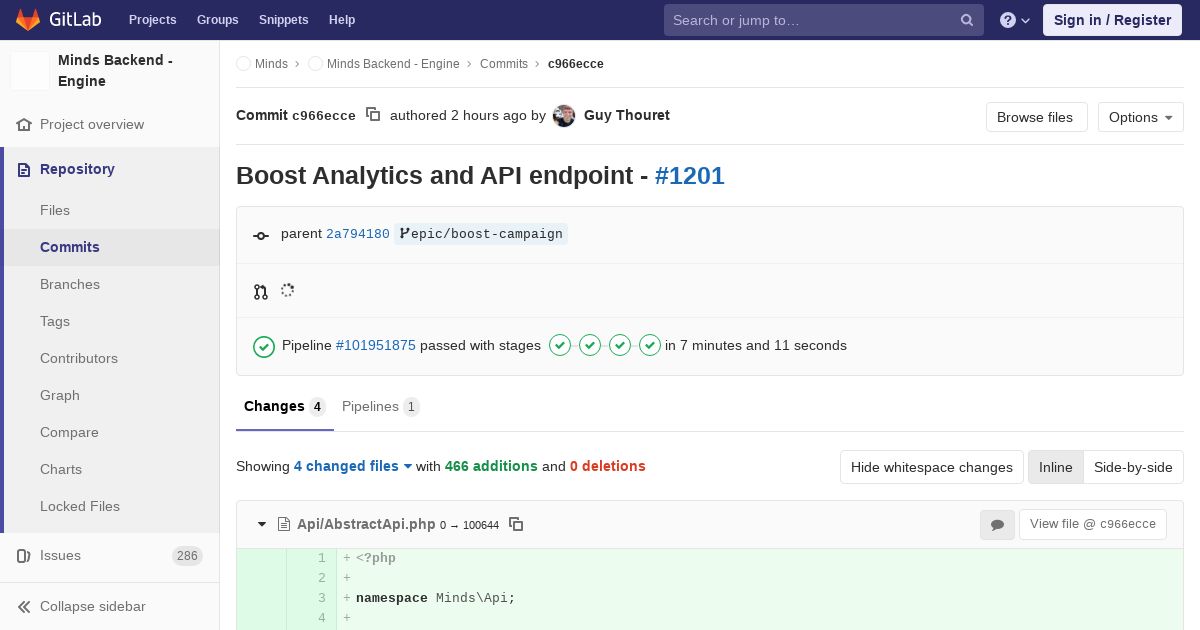
Task: Toggle comments with speech-bubble button
Action: point(997,525)
